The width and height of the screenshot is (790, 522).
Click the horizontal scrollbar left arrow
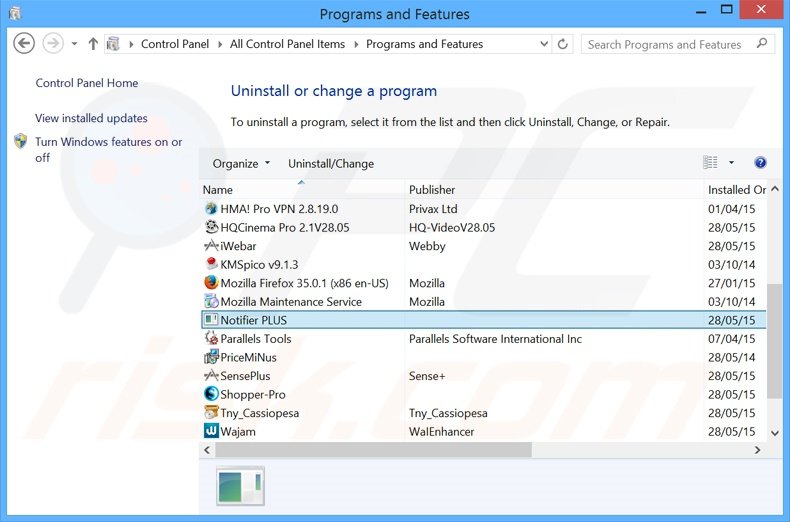[207, 450]
